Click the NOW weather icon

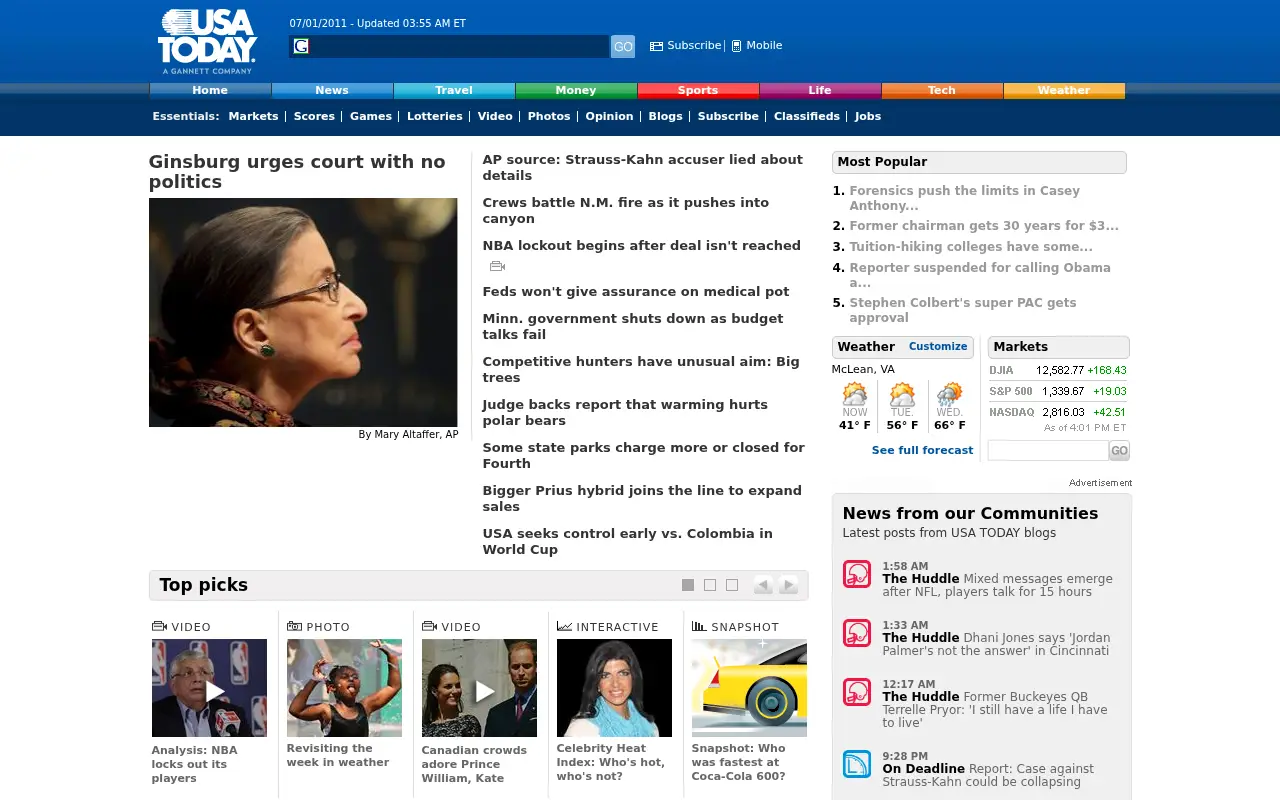click(x=855, y=394)
